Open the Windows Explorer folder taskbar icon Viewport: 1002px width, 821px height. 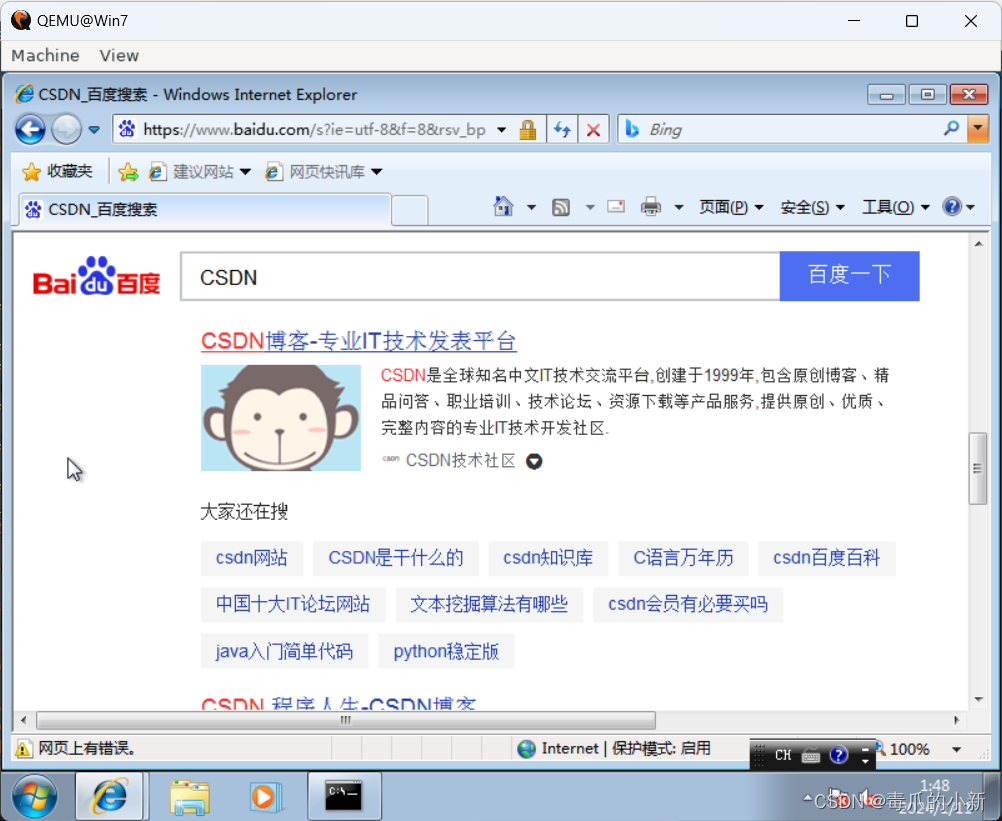pos(190,797)
